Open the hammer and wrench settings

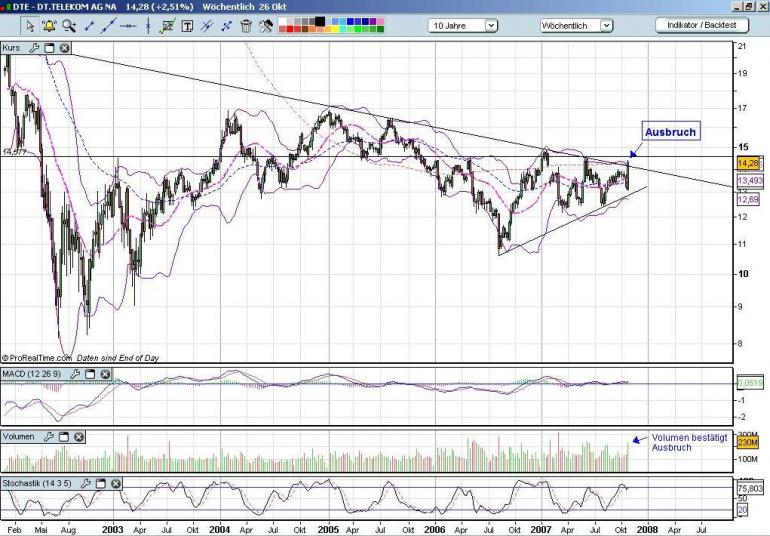(266, 26)
